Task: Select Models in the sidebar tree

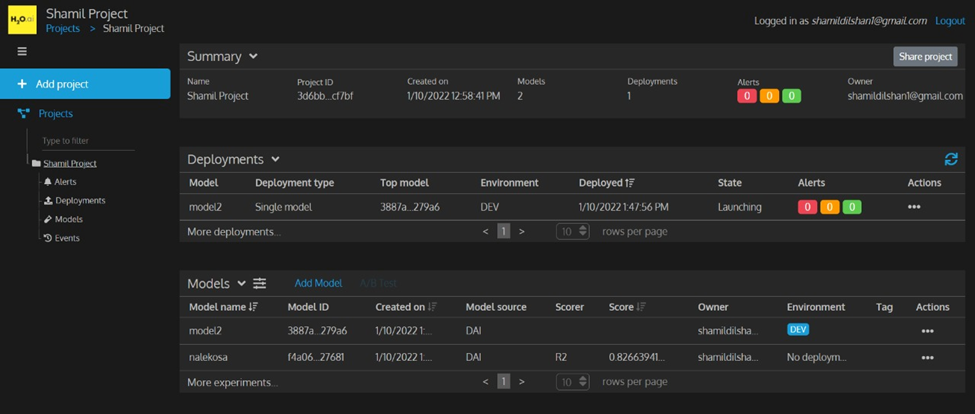Action: click(68, 219)
